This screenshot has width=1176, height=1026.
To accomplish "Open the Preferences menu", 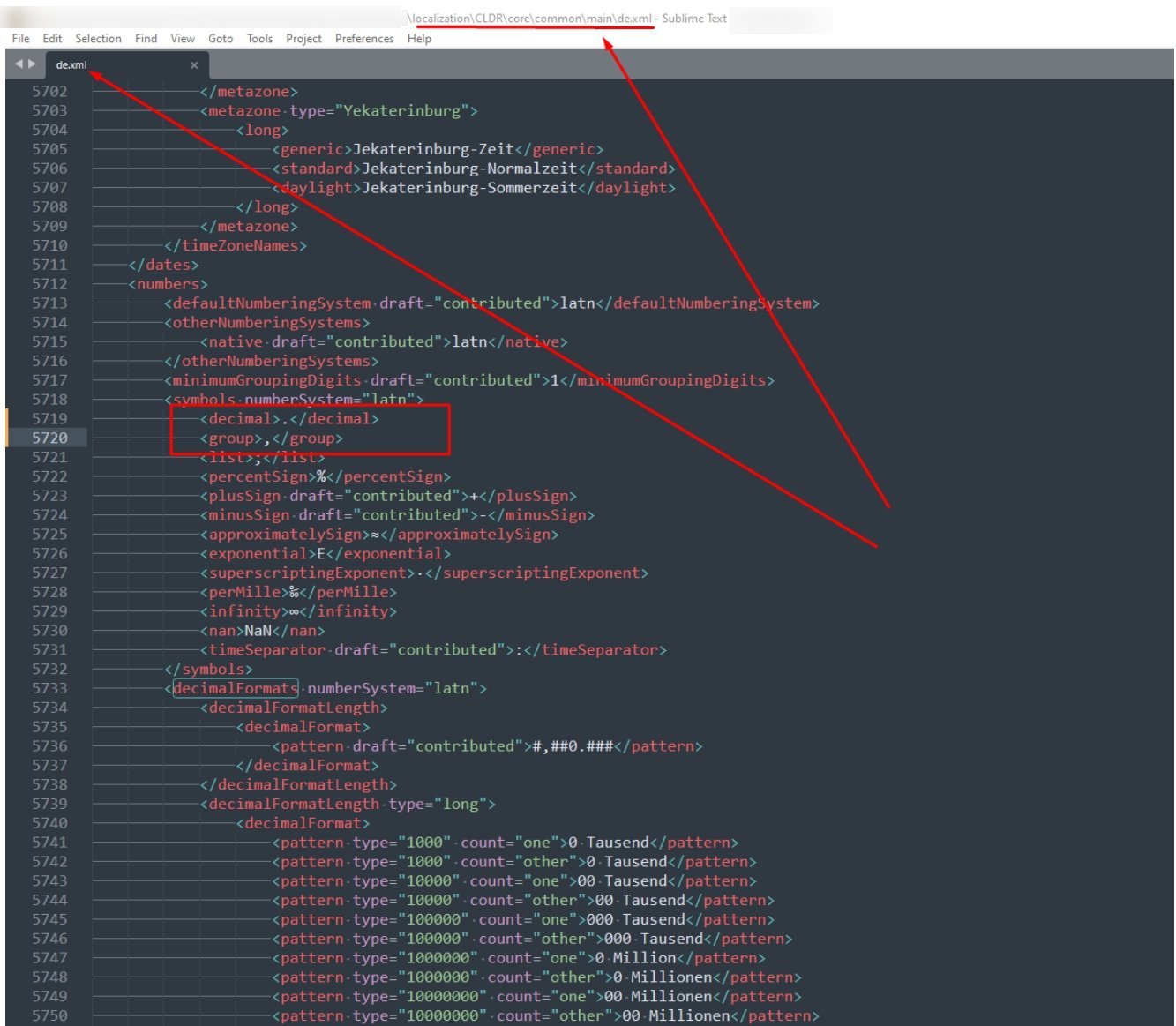I will (x=364, y=38).
